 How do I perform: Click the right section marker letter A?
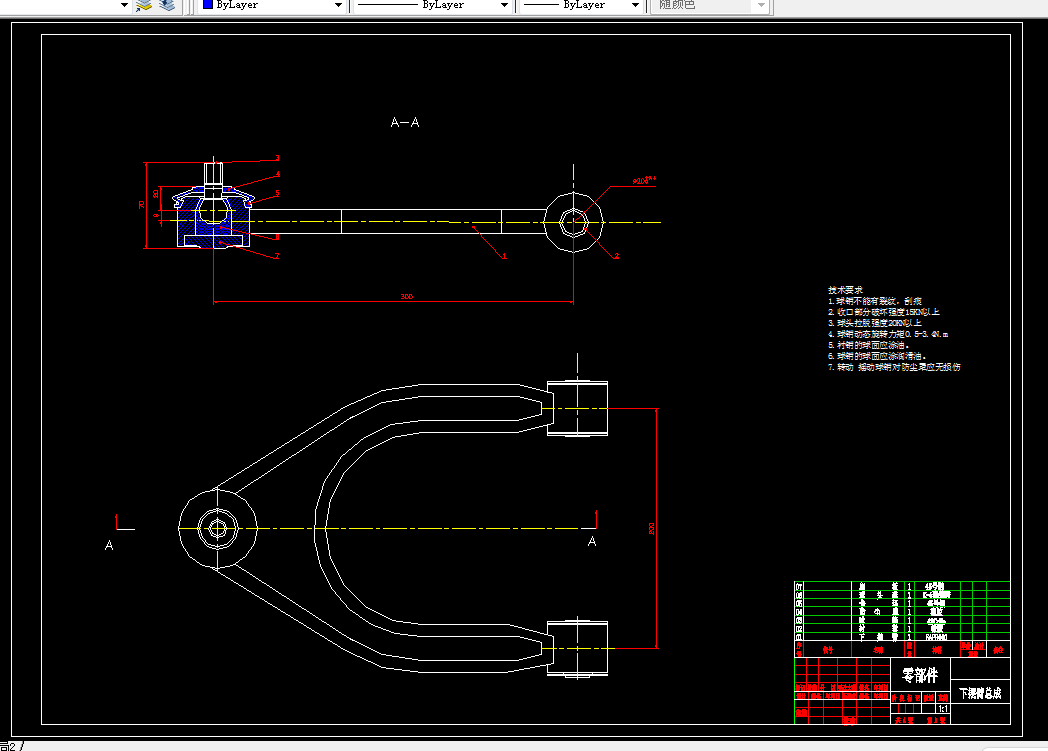click(x=592, y=542)
